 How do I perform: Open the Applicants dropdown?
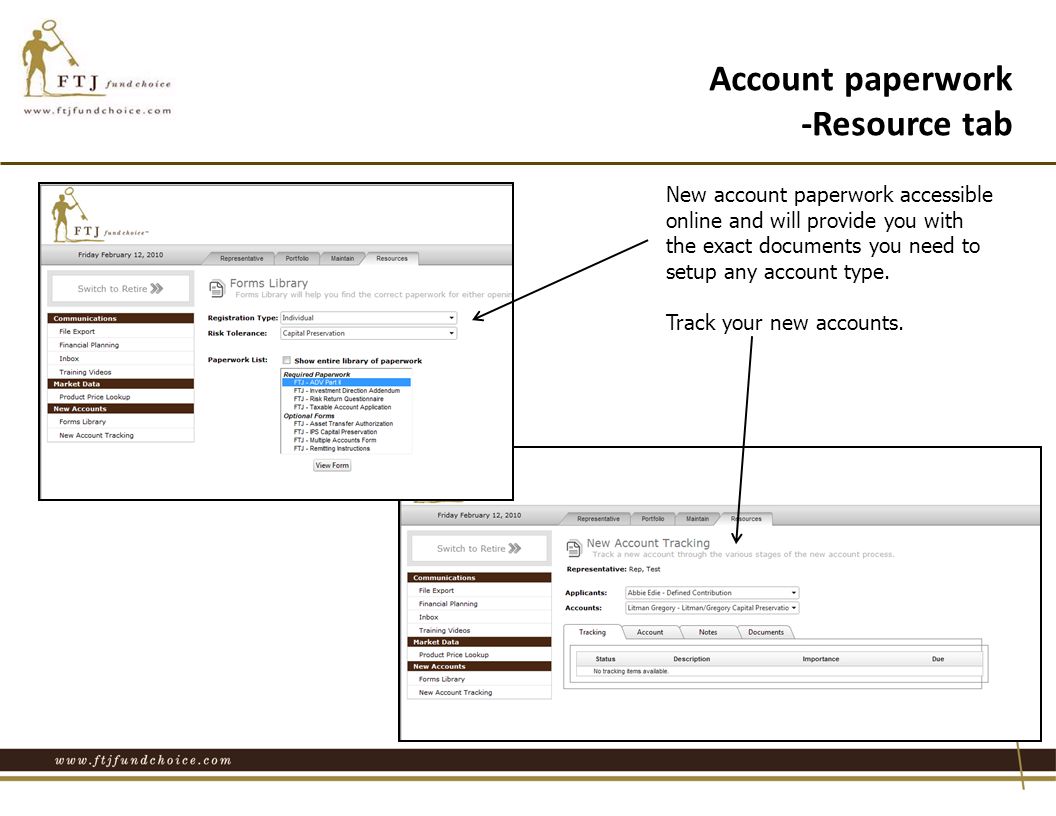click(712, 592)
